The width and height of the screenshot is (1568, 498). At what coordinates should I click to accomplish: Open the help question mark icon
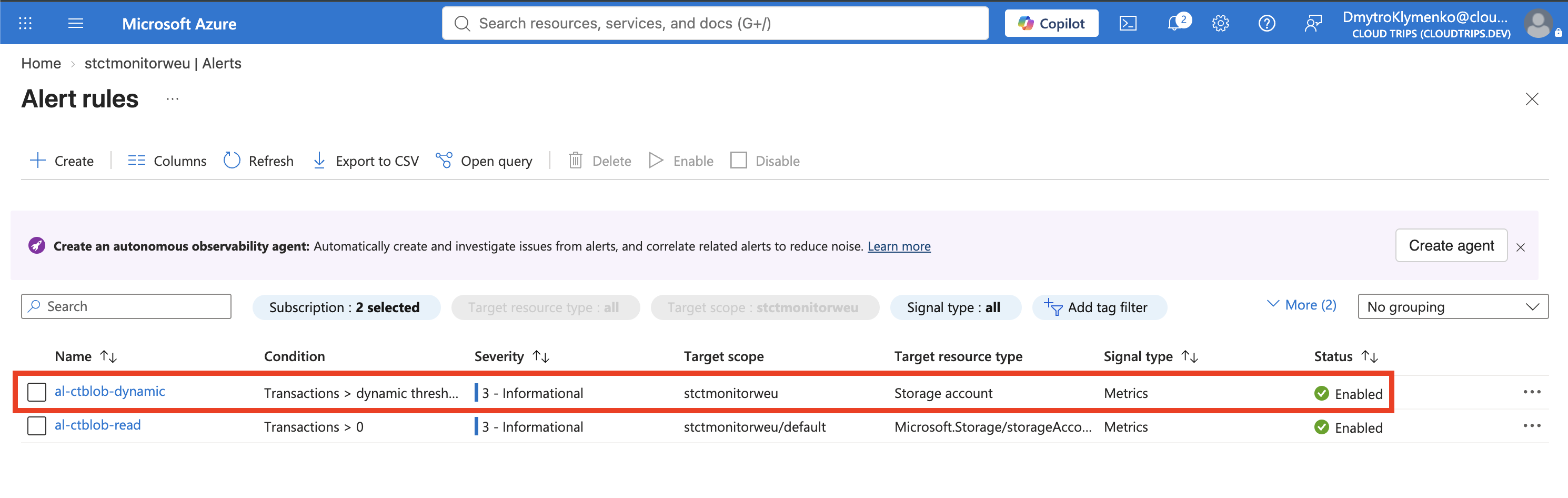1267,23
